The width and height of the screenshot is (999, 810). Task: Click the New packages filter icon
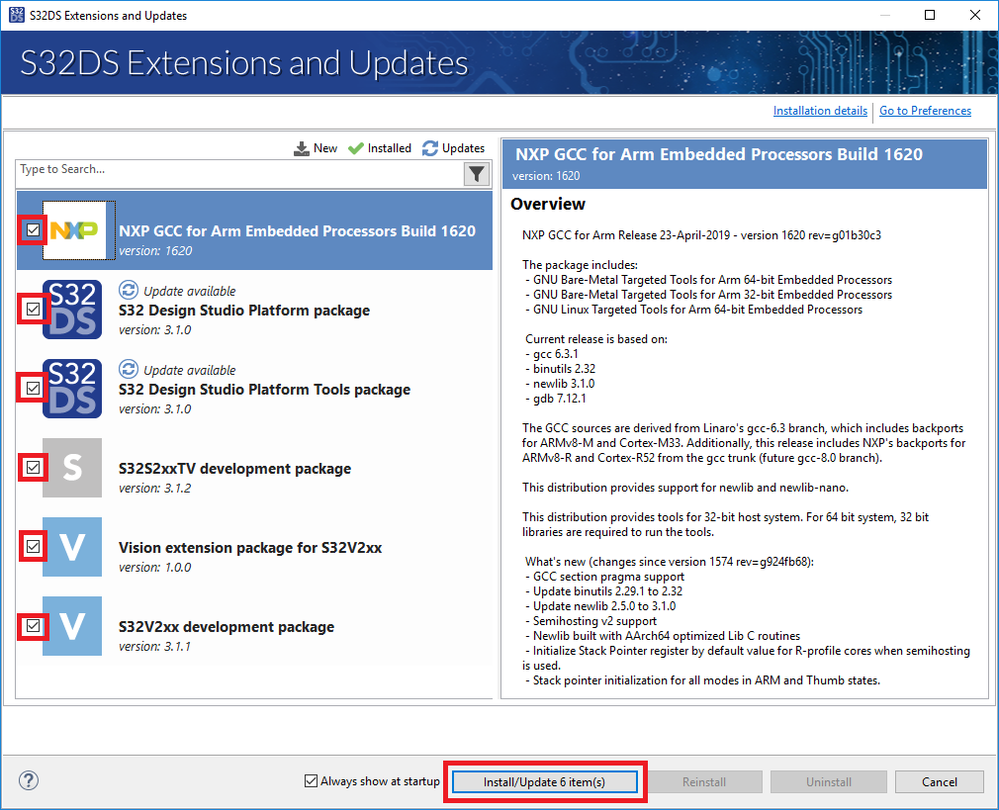pyautogui.click(x=301, y=148)
